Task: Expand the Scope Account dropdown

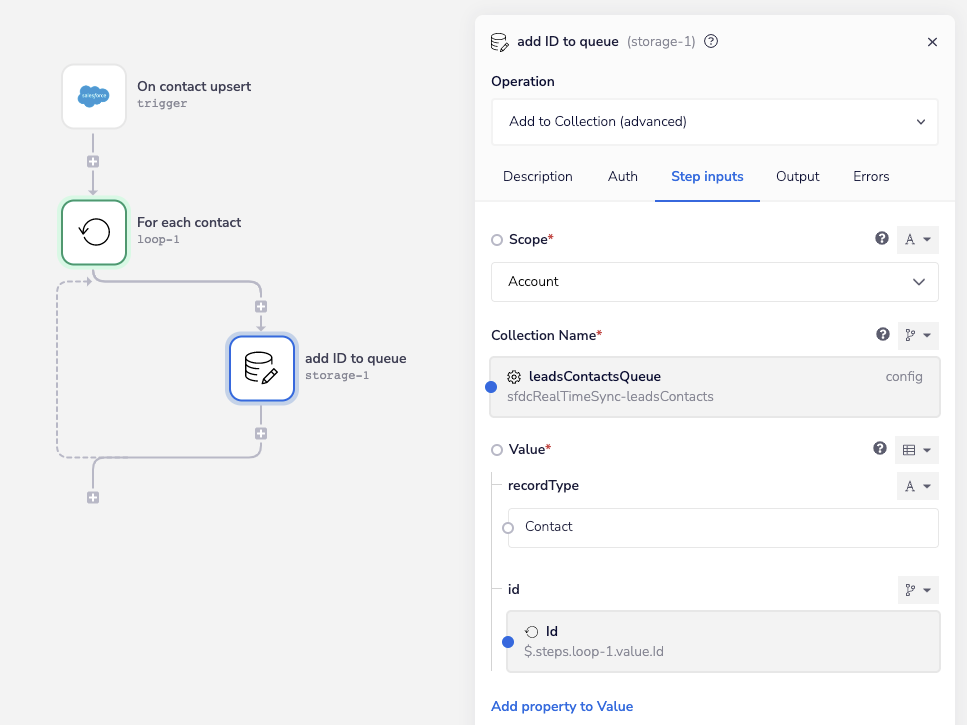Action: click(x=714, y=282)
